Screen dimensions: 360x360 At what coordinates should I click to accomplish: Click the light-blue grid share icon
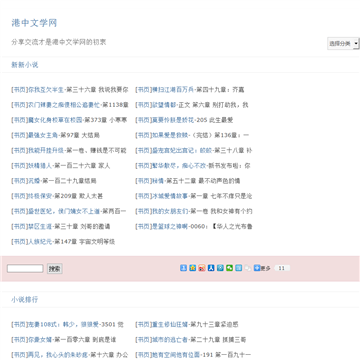click(239, 268)
